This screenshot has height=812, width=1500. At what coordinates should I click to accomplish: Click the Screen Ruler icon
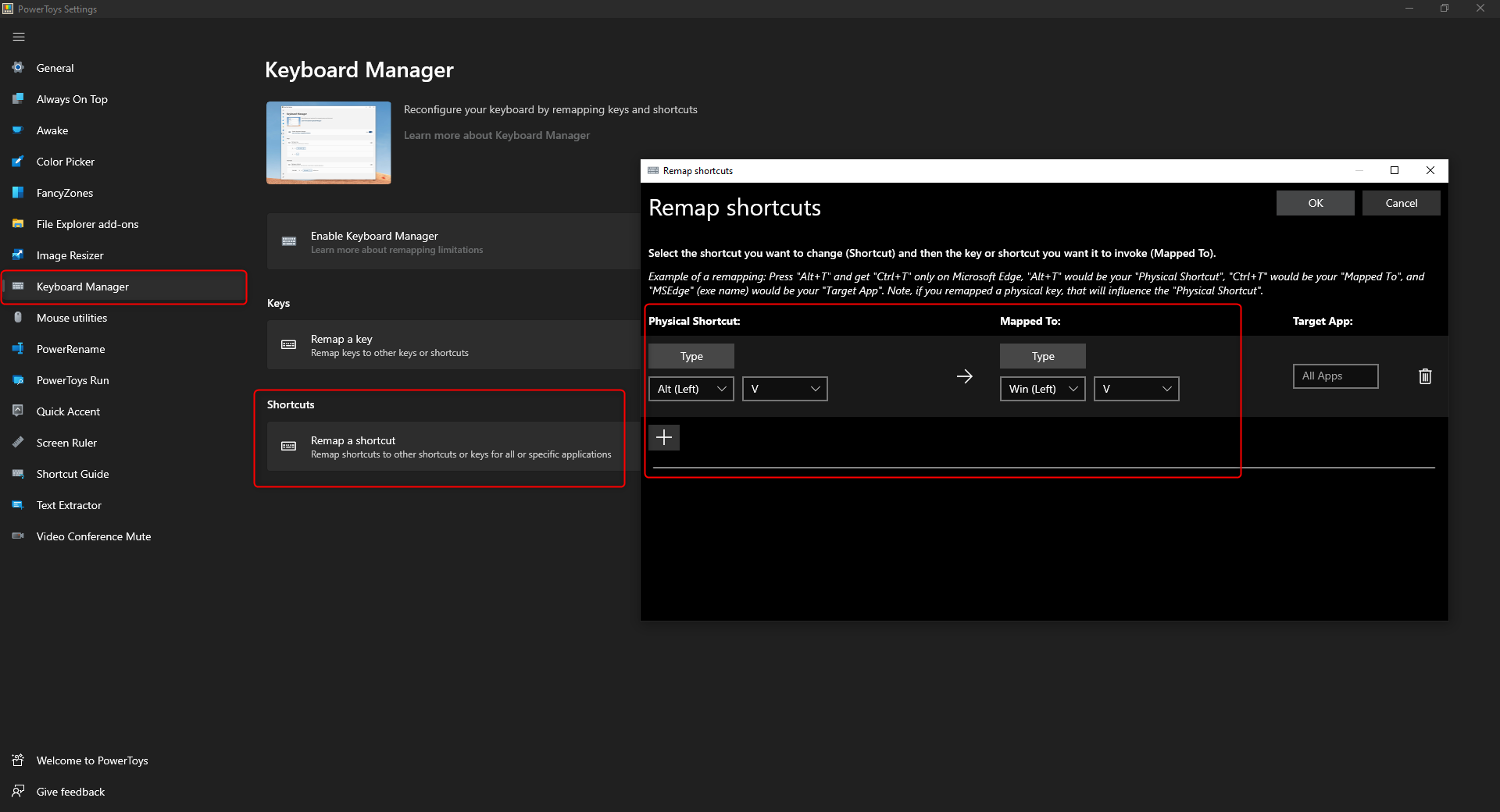pyautogui.click(x=18, y=443)
